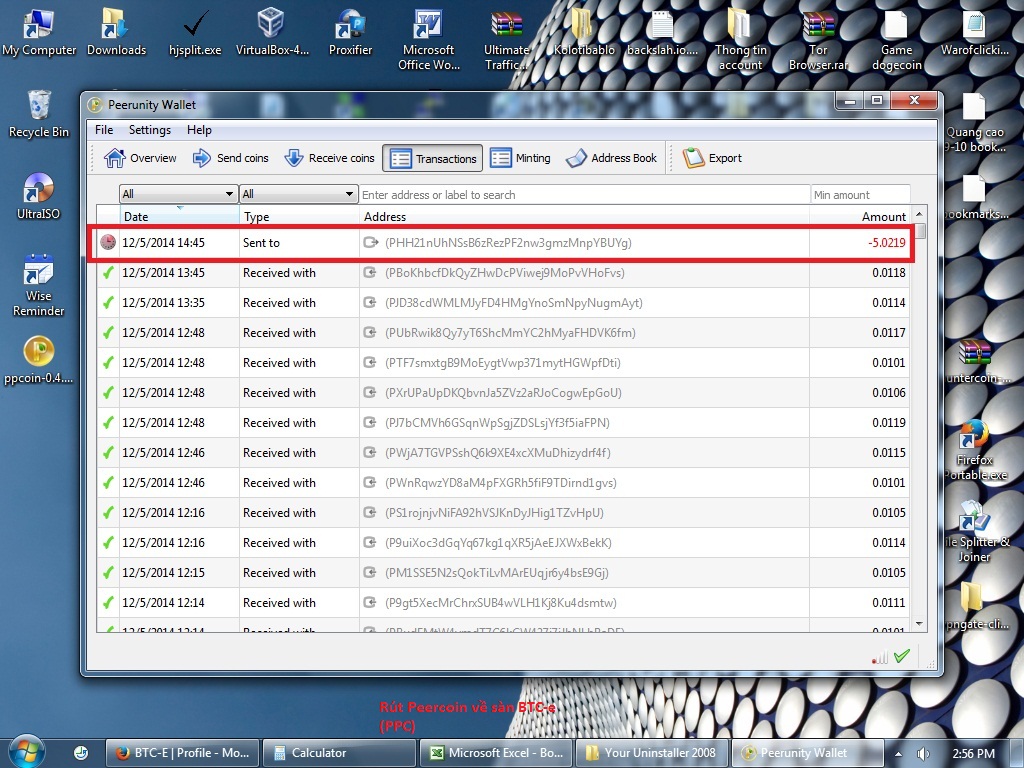
Task: Click the Export button
Action: click(712, 158)
